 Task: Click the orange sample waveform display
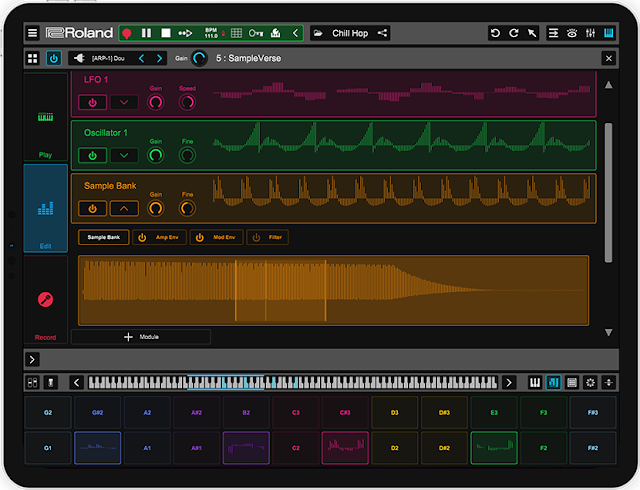click(333, 291)
